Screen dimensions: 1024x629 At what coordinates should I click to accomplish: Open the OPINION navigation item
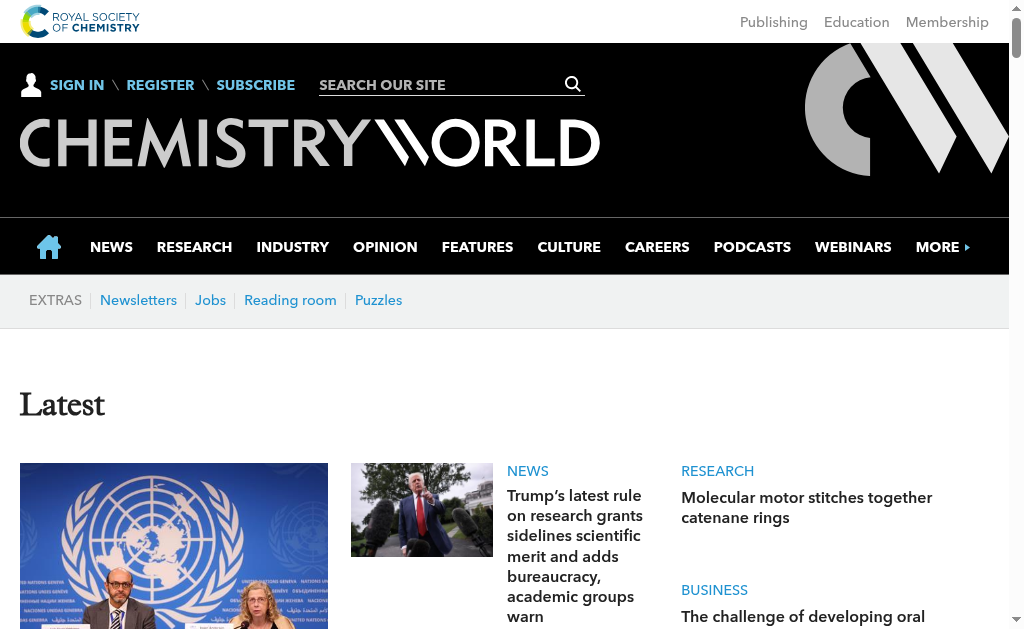click(385, 247)
